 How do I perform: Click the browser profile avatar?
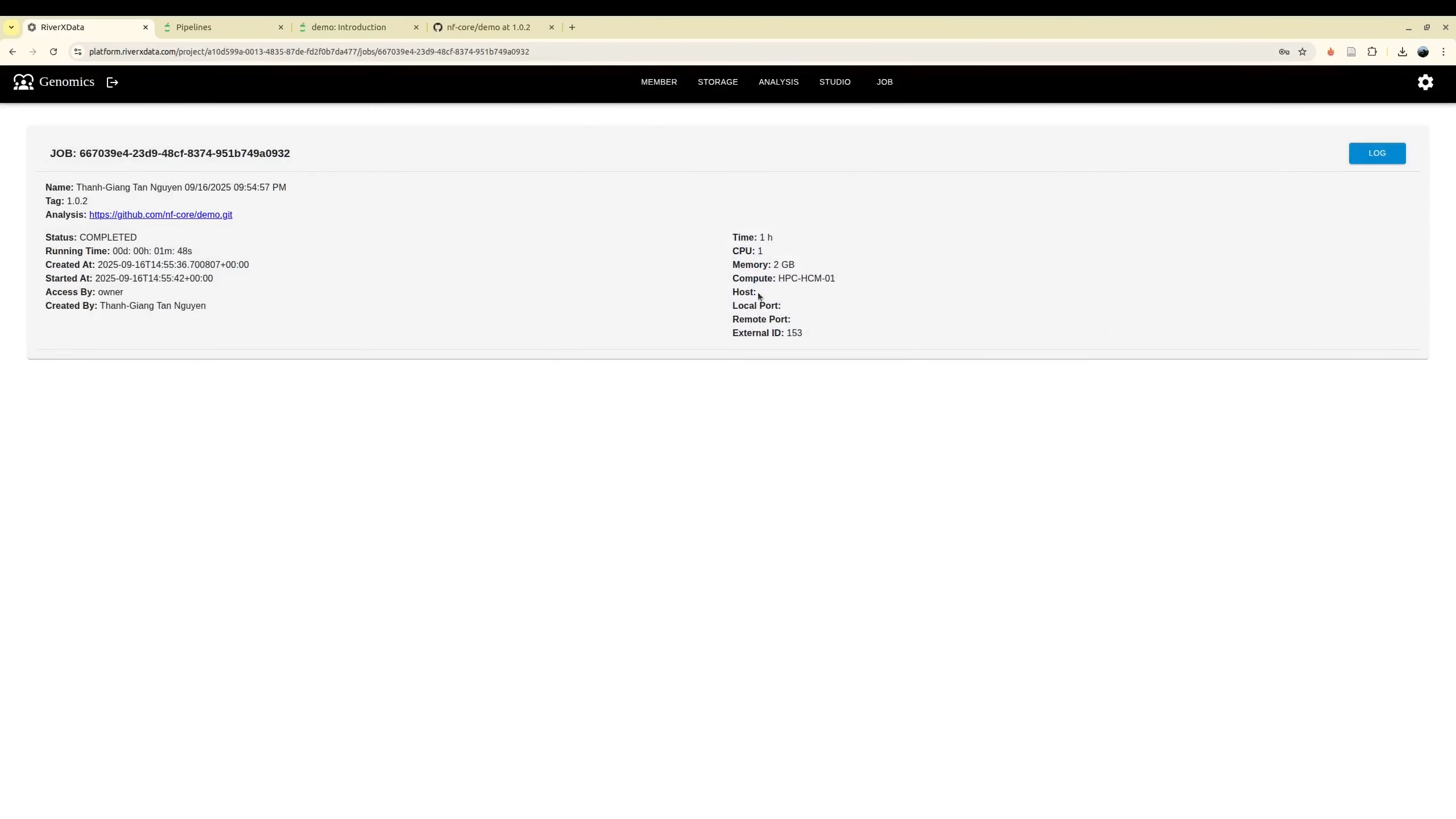coord(1423,52)
